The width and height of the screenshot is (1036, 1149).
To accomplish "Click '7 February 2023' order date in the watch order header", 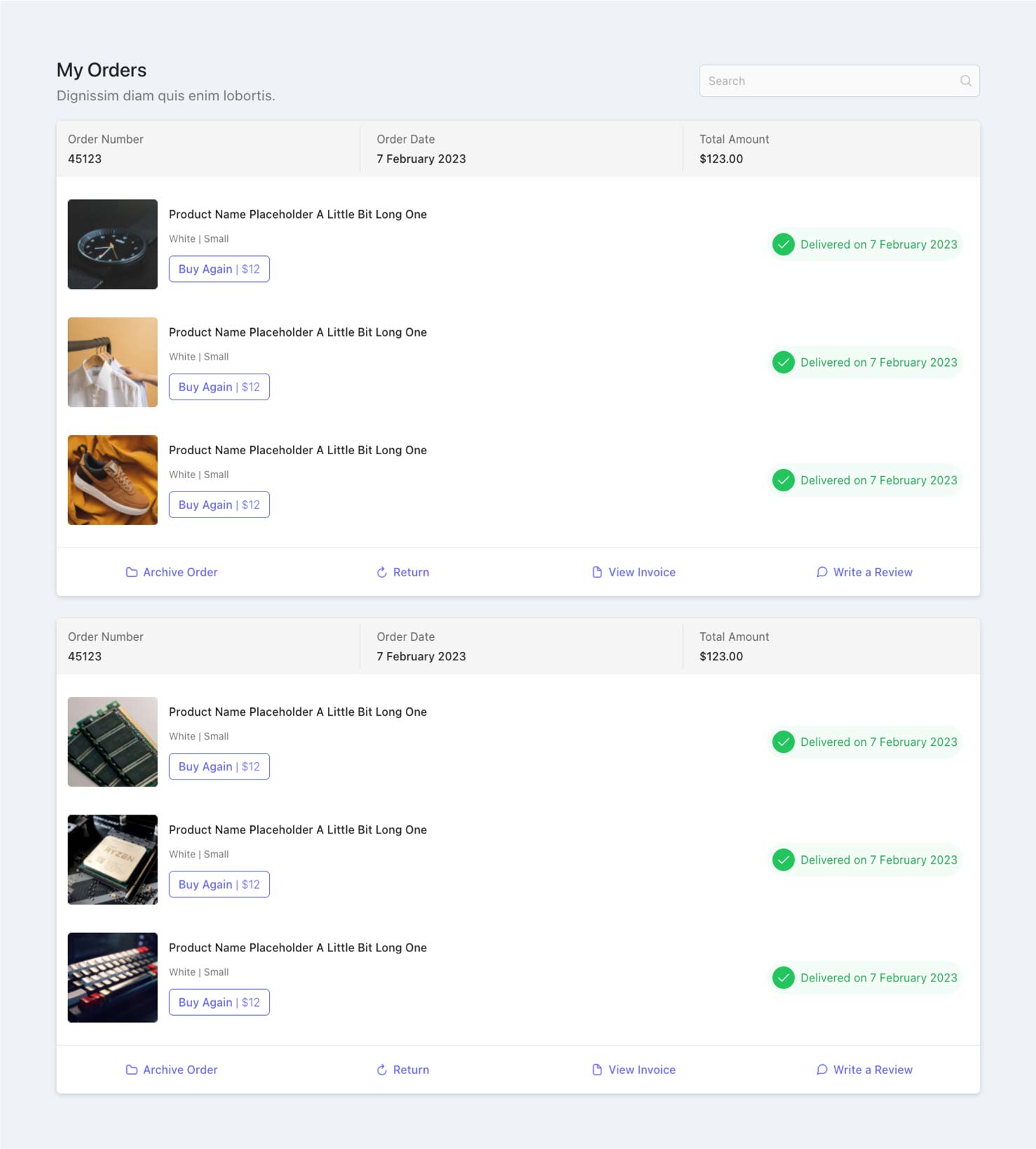I will coord(421,159).
